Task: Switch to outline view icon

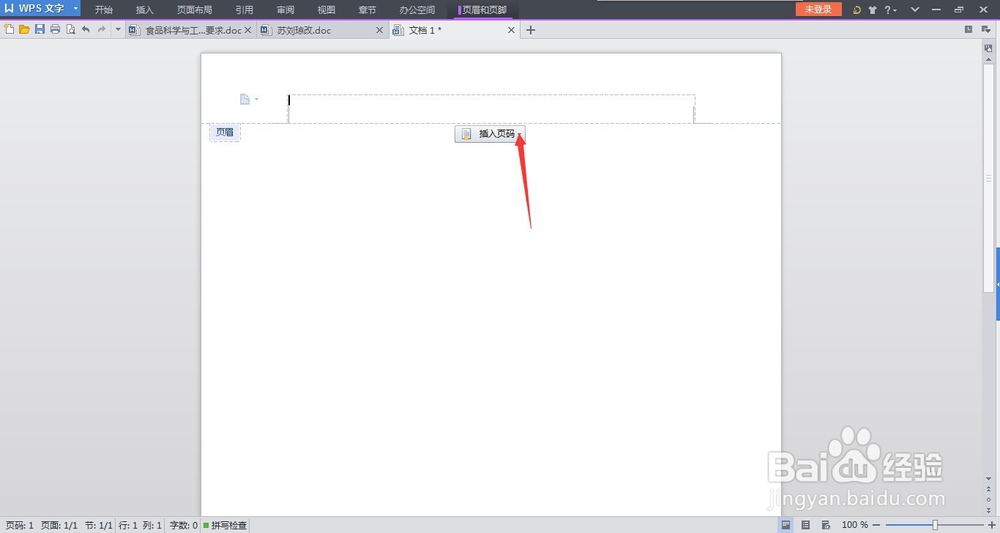Action: [805, 525]
